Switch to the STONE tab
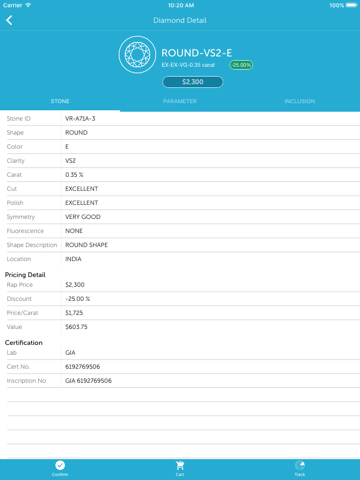 pyautogui.click(x=60, y=101)
